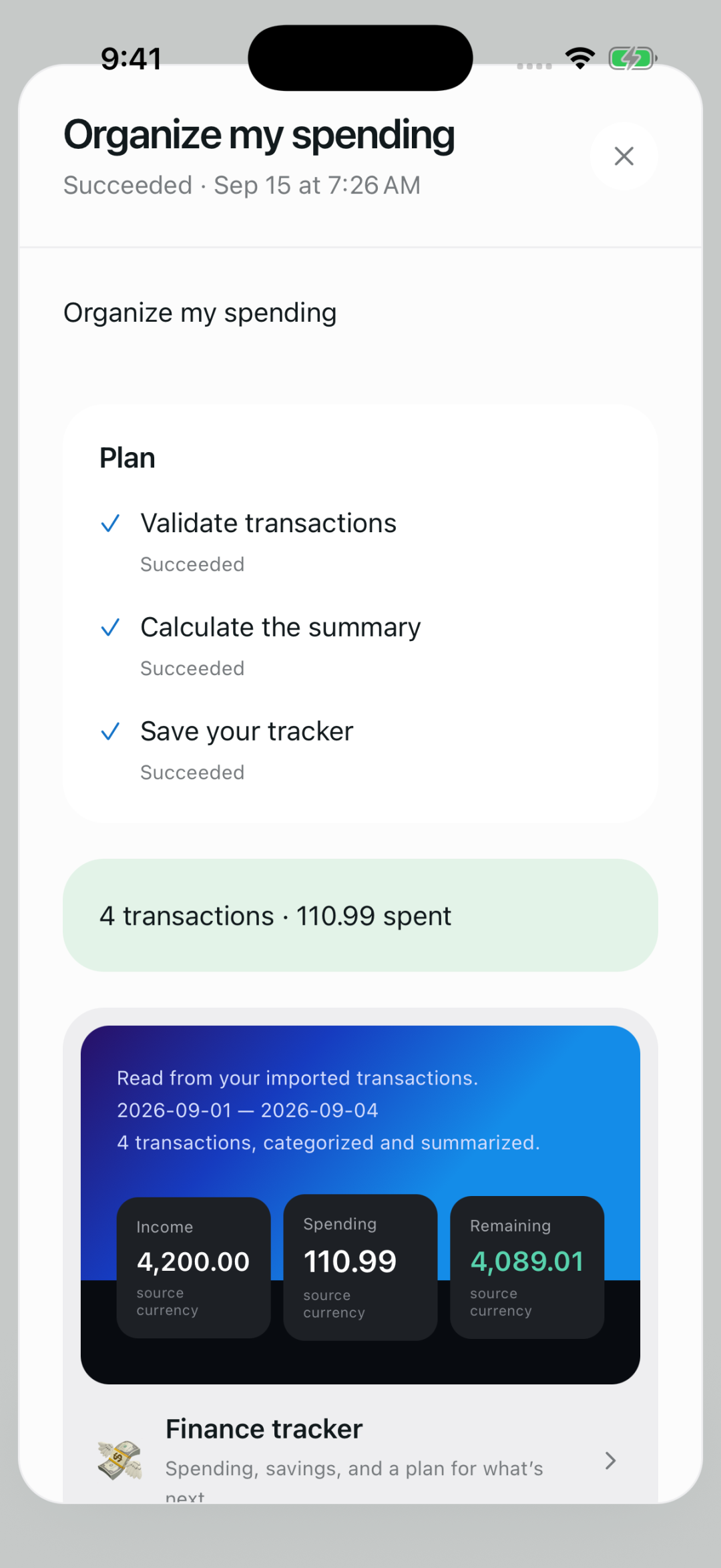Close the Organize my spending sheet
The image size is (721, 1568).
tap(624, 156)
